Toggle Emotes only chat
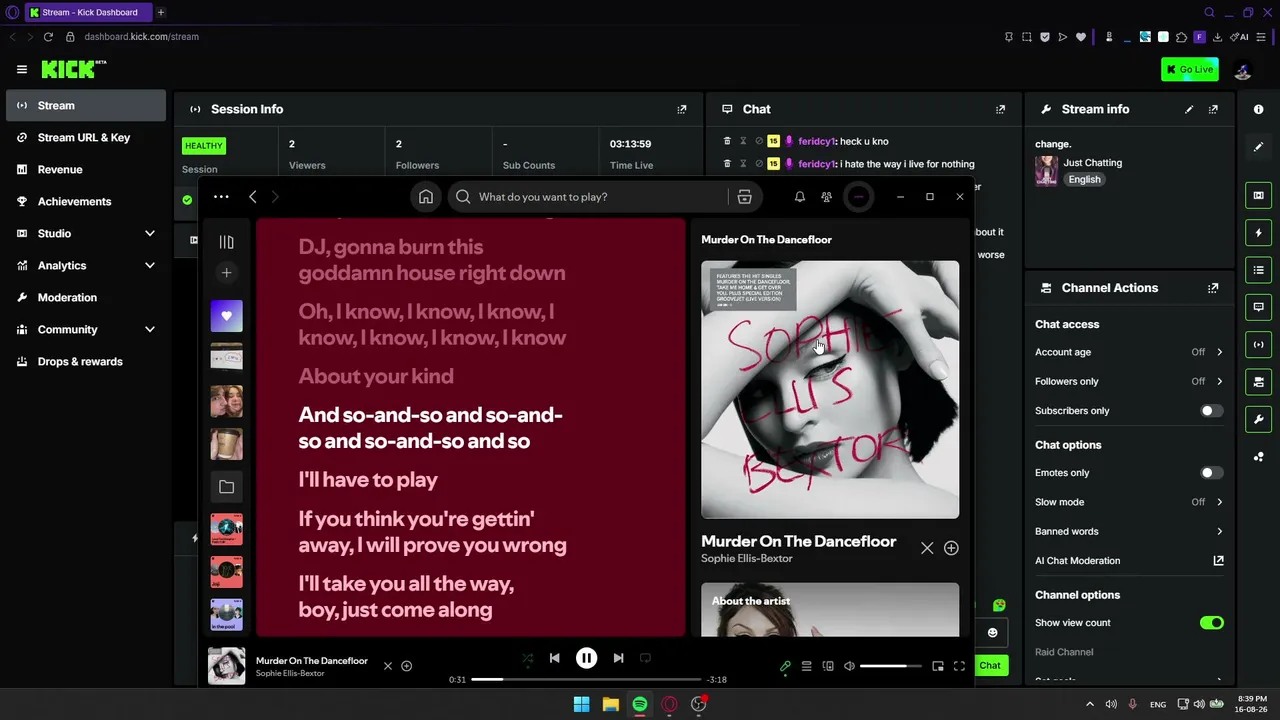Image resolution: width=1280 pixels, height=720 pixels. [1211, 473]
